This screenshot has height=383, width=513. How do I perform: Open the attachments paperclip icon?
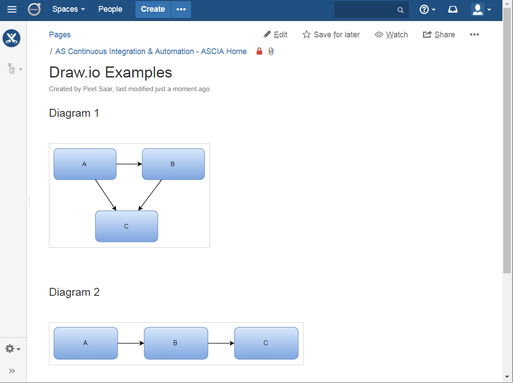(271, 51)
